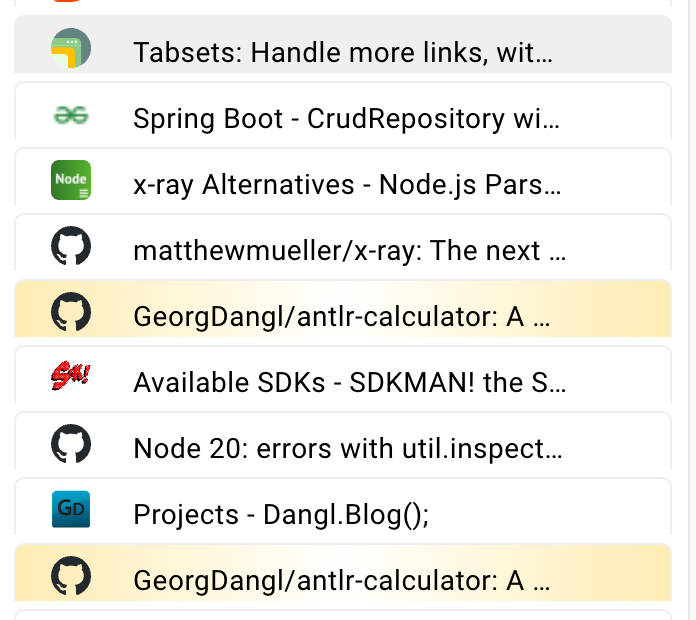
Task: Click the blue GD Dangl.Blog icon
Action: tap(71, 509)
